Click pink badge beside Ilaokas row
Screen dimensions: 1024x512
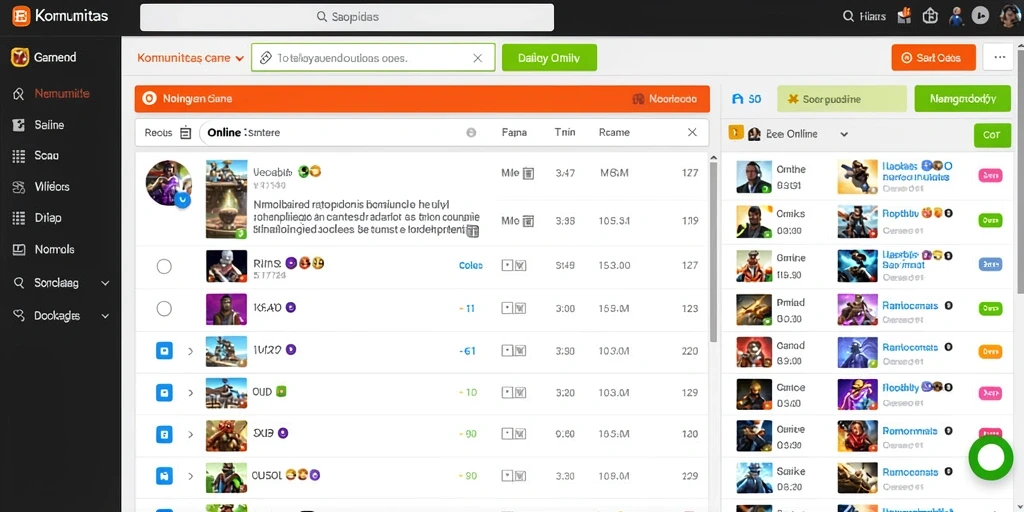point(991,175)
